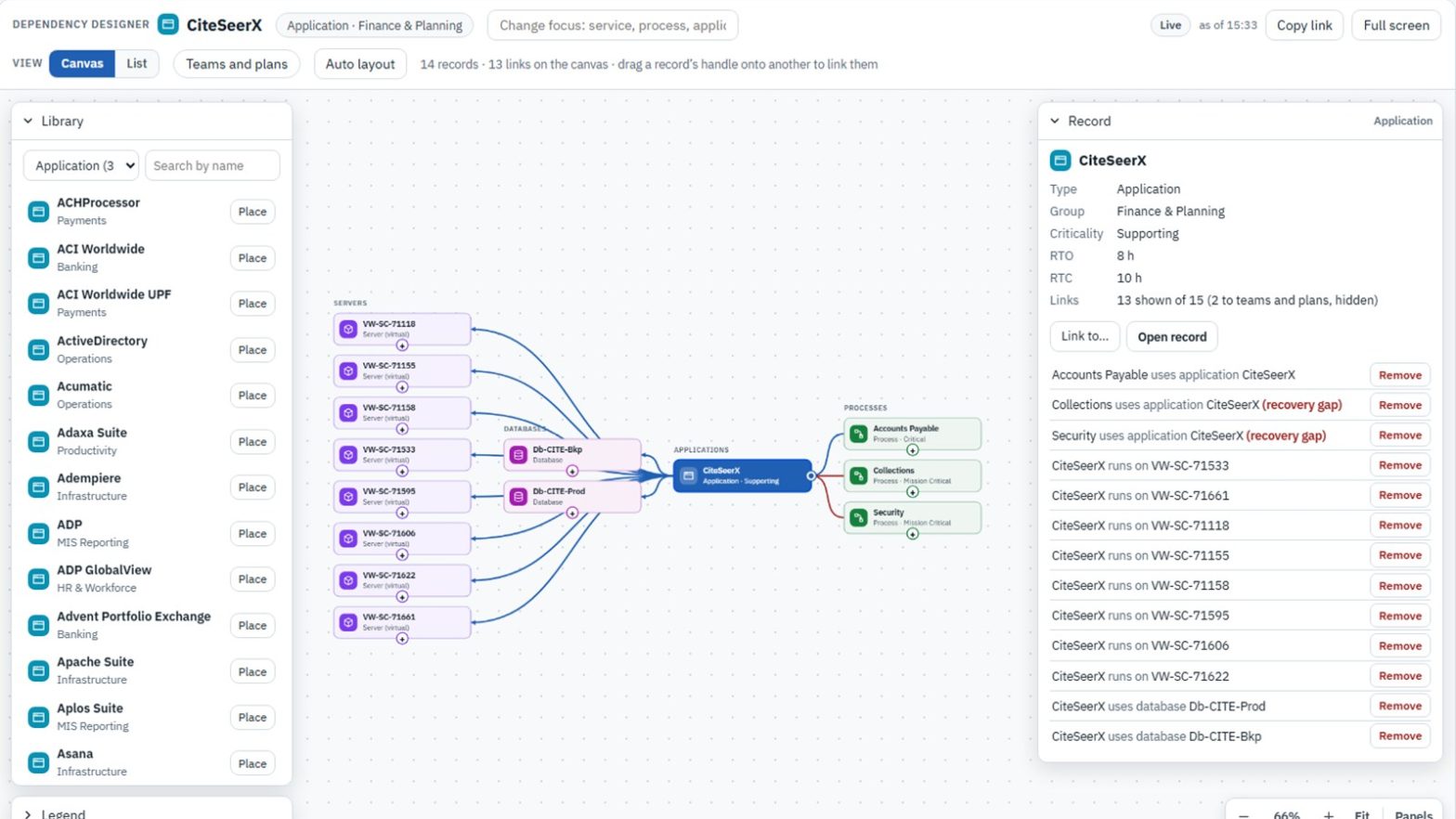Click the Asana application icon
The width and height of the screenshot is (1456, 819).
[x=38, y=763]
